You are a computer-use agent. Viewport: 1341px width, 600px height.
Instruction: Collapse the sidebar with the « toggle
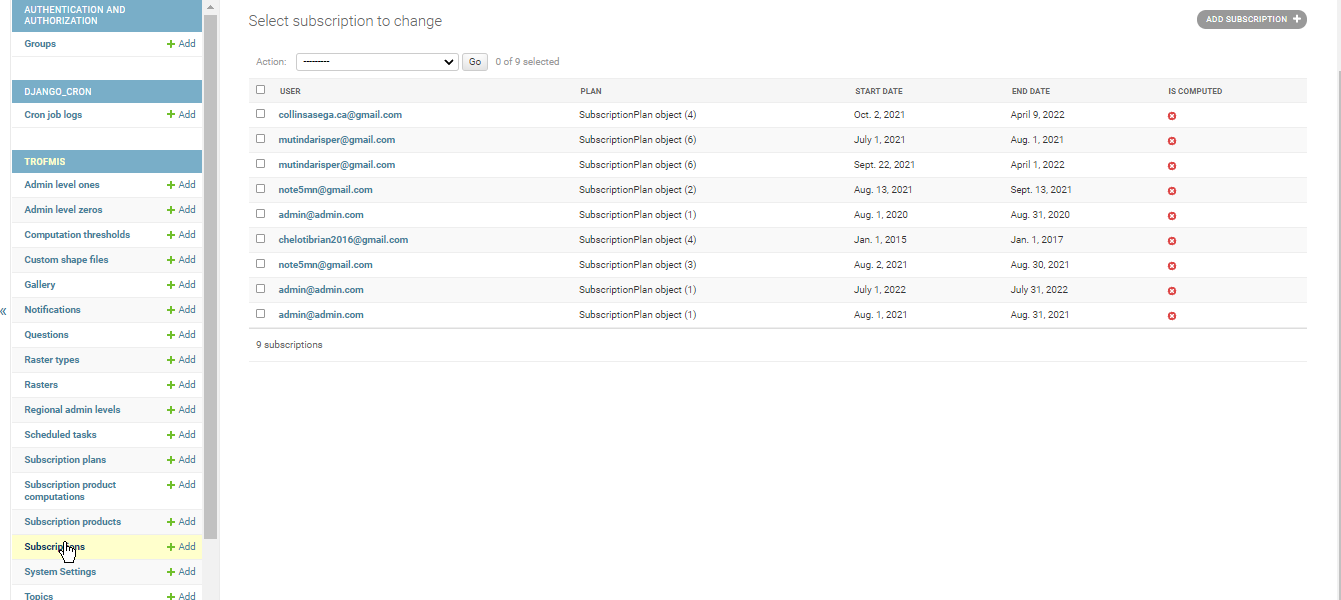[4, 312]
